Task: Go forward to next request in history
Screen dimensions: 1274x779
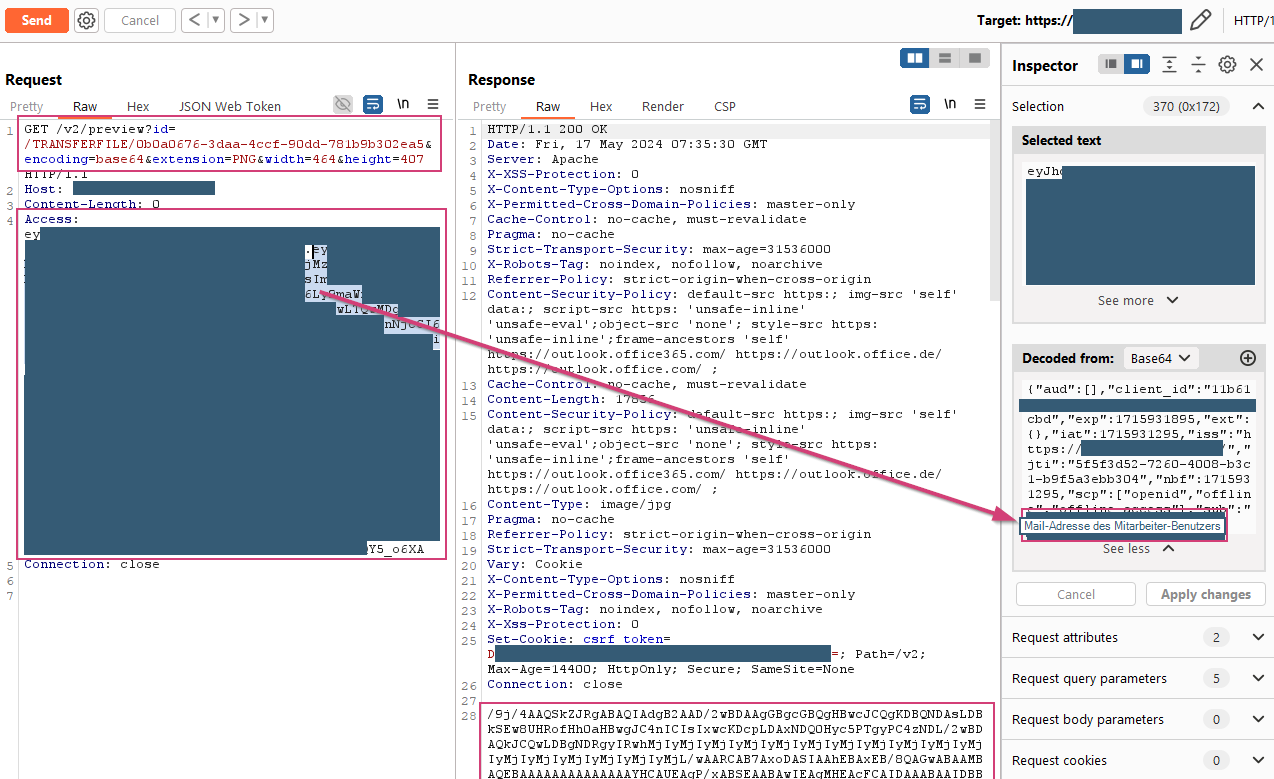Action: [x=244, y=20]
